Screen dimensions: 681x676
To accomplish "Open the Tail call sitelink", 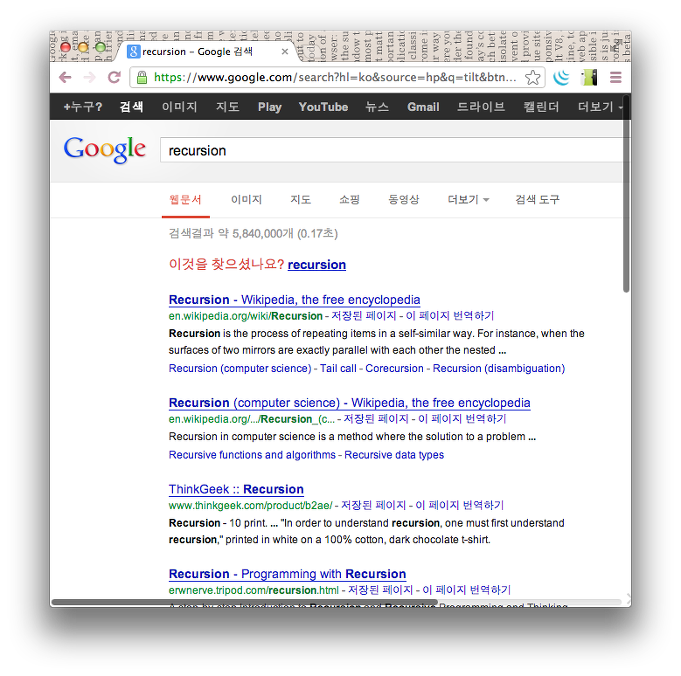I will pyautogui.click(x=338, y=368).
